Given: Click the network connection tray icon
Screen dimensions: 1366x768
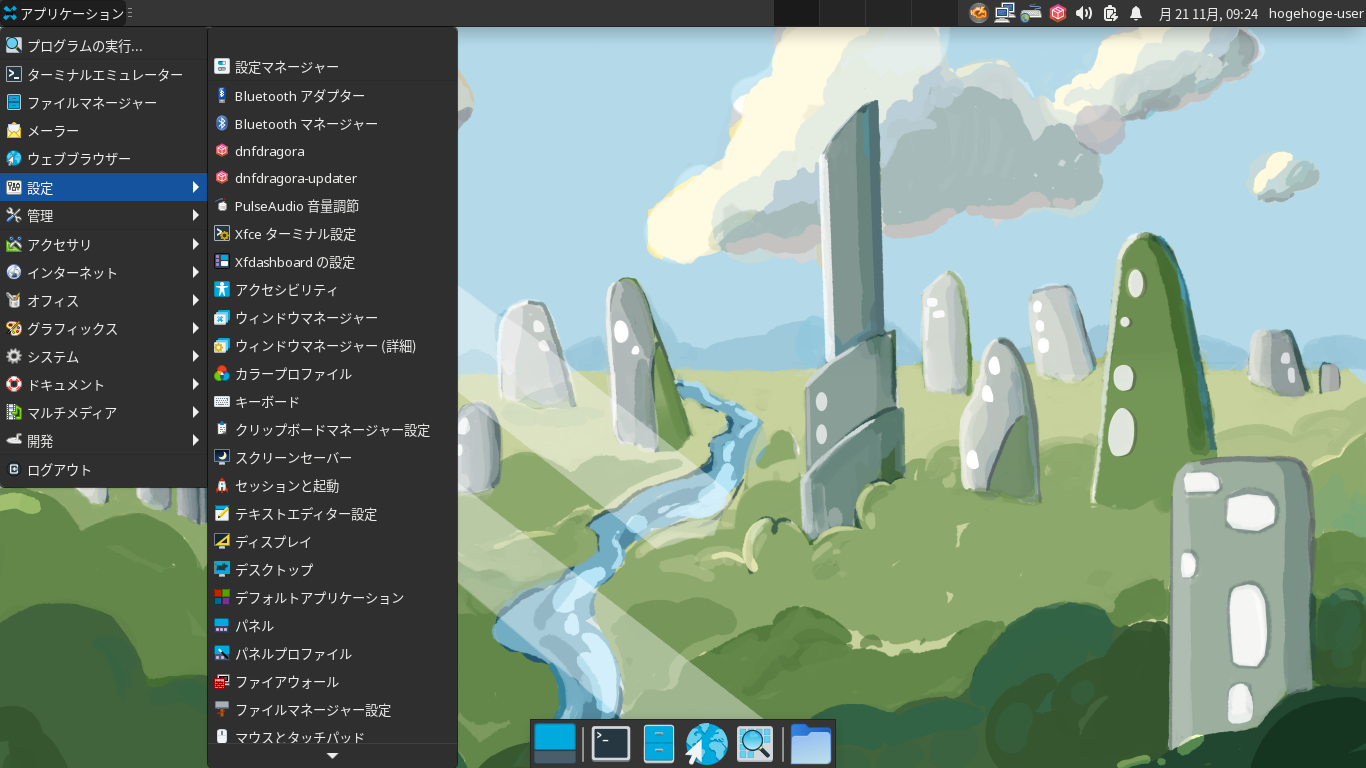Looking at the screenshot, I should 1005,13.
